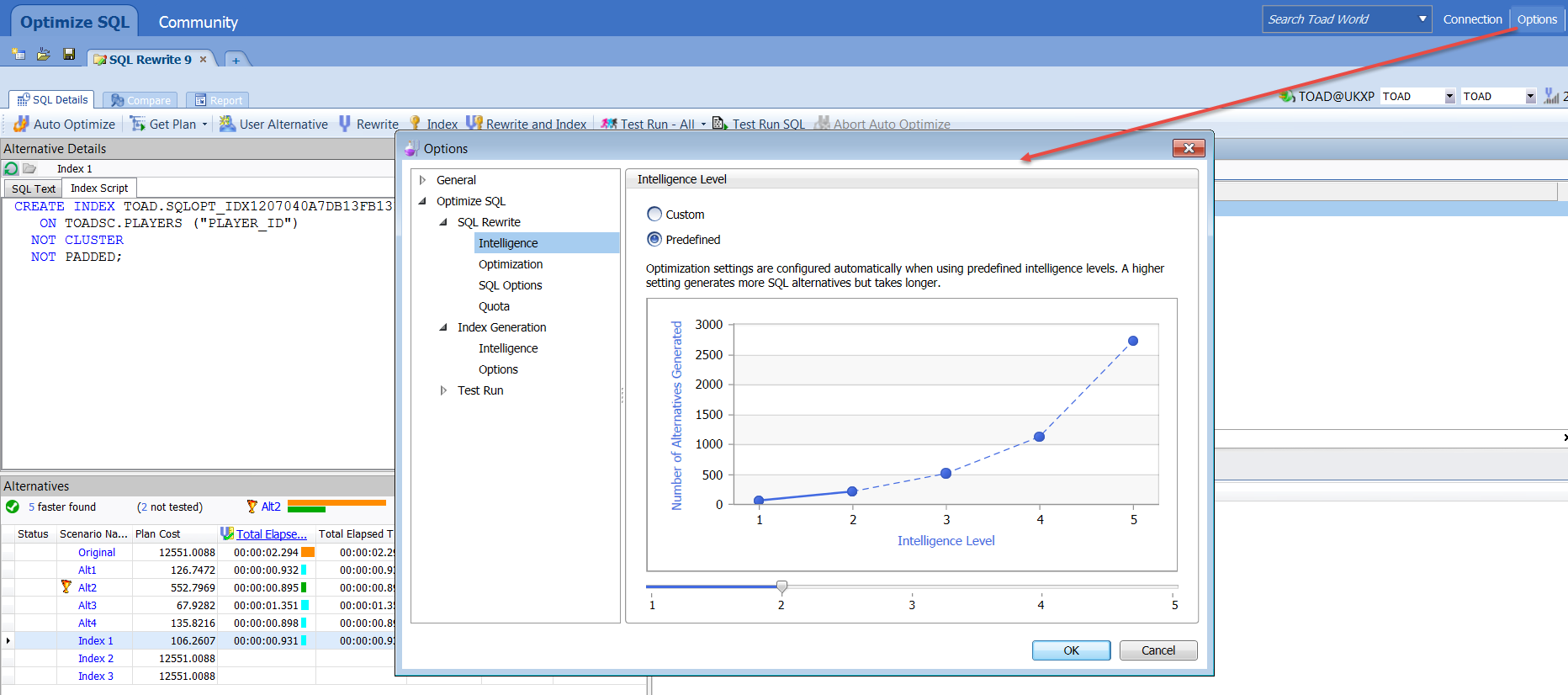Click the Options dialog flask icon

[x=411, y=148]
